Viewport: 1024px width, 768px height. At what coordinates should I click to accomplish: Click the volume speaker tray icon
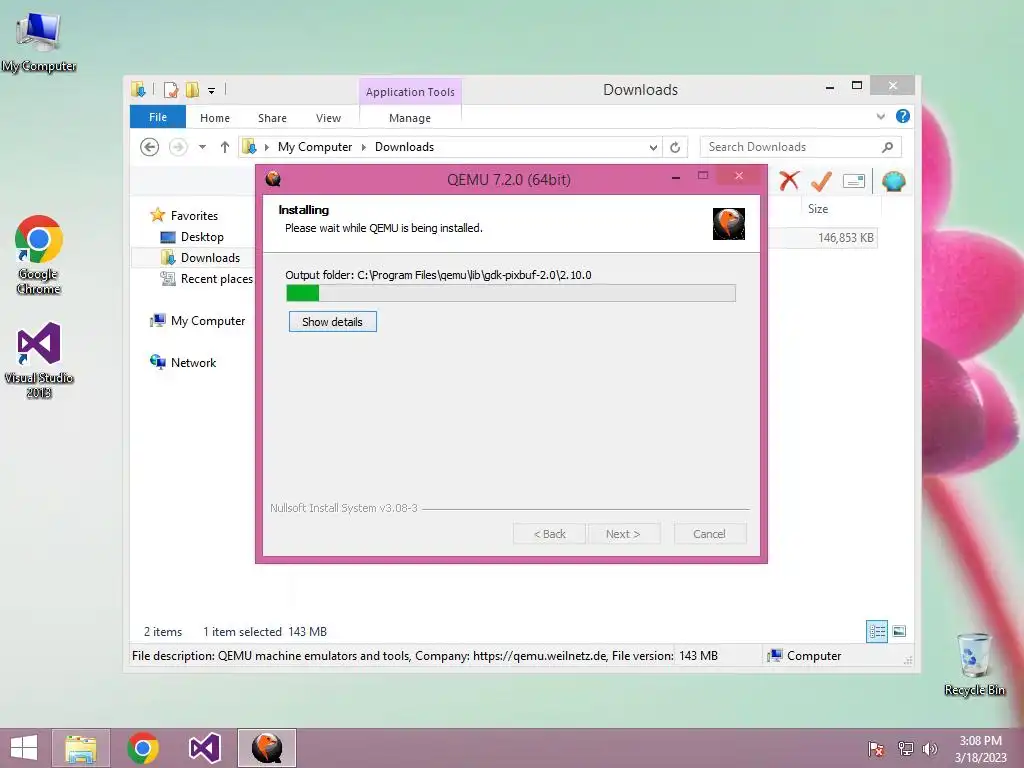pyautogui.click(x=930, y=748)
